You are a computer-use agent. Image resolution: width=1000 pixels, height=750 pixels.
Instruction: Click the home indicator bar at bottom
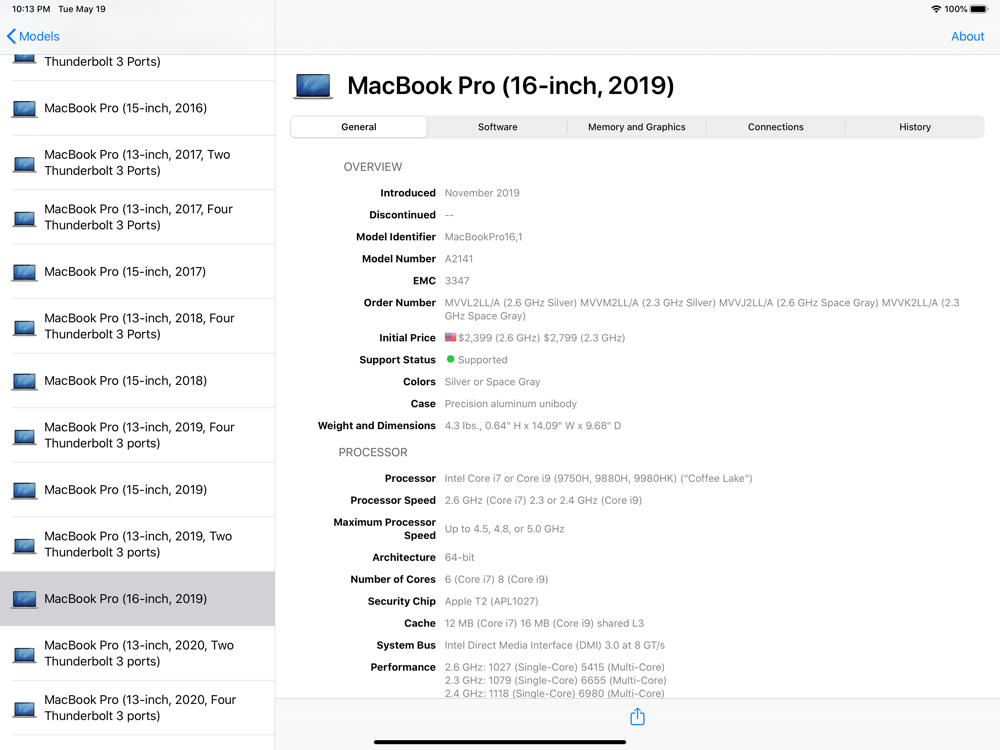(499, 742)
